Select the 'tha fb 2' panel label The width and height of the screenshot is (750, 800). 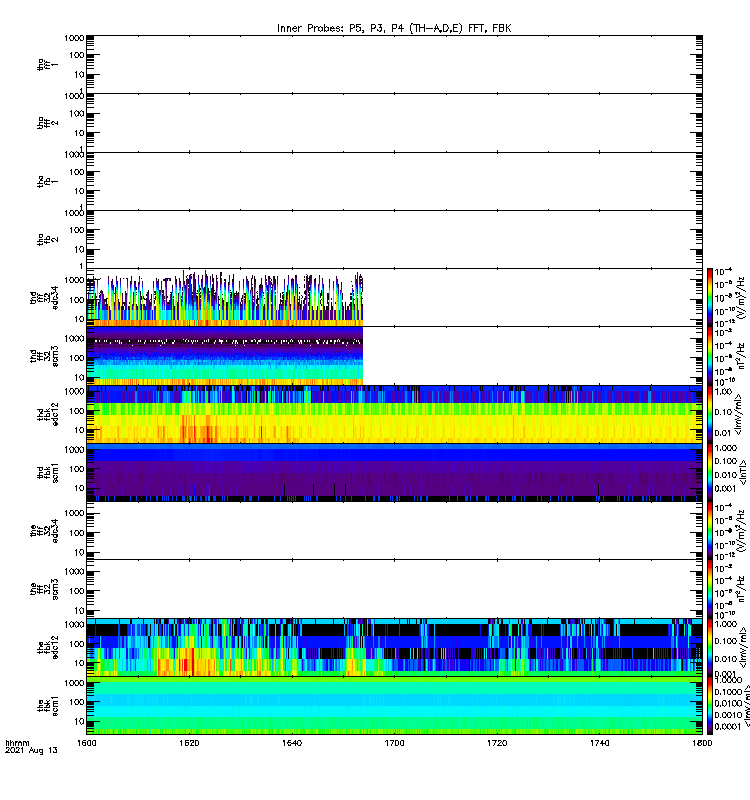click(48, 240)
